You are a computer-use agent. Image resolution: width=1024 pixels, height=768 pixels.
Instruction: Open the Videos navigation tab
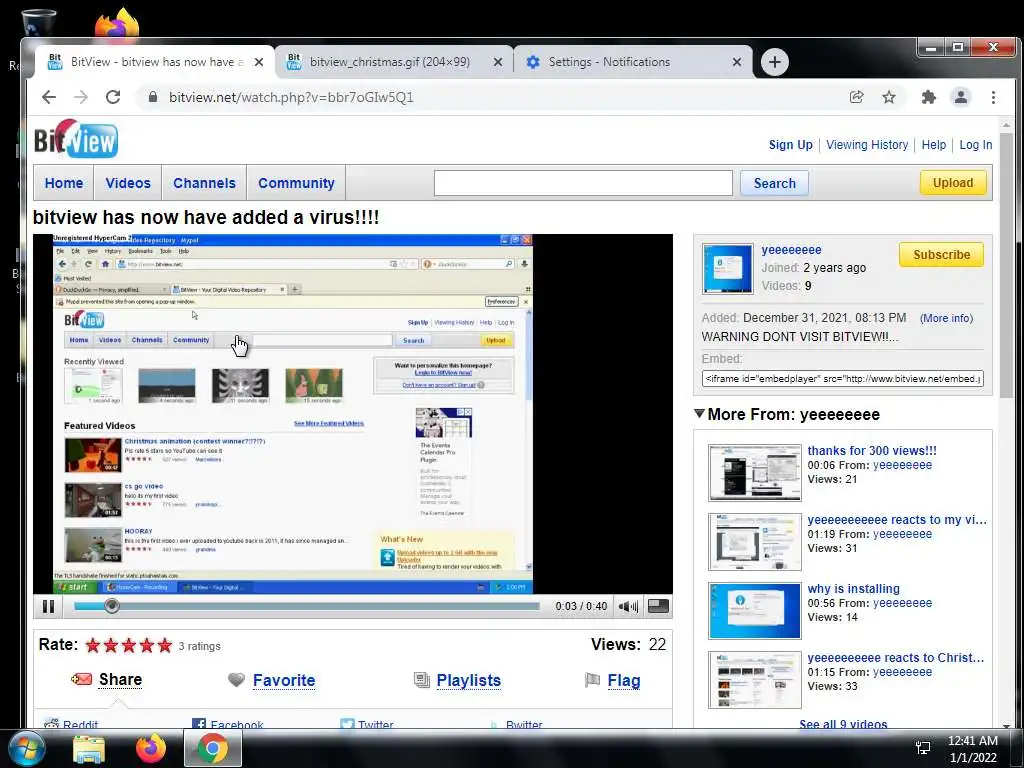(x=128, y=183)
